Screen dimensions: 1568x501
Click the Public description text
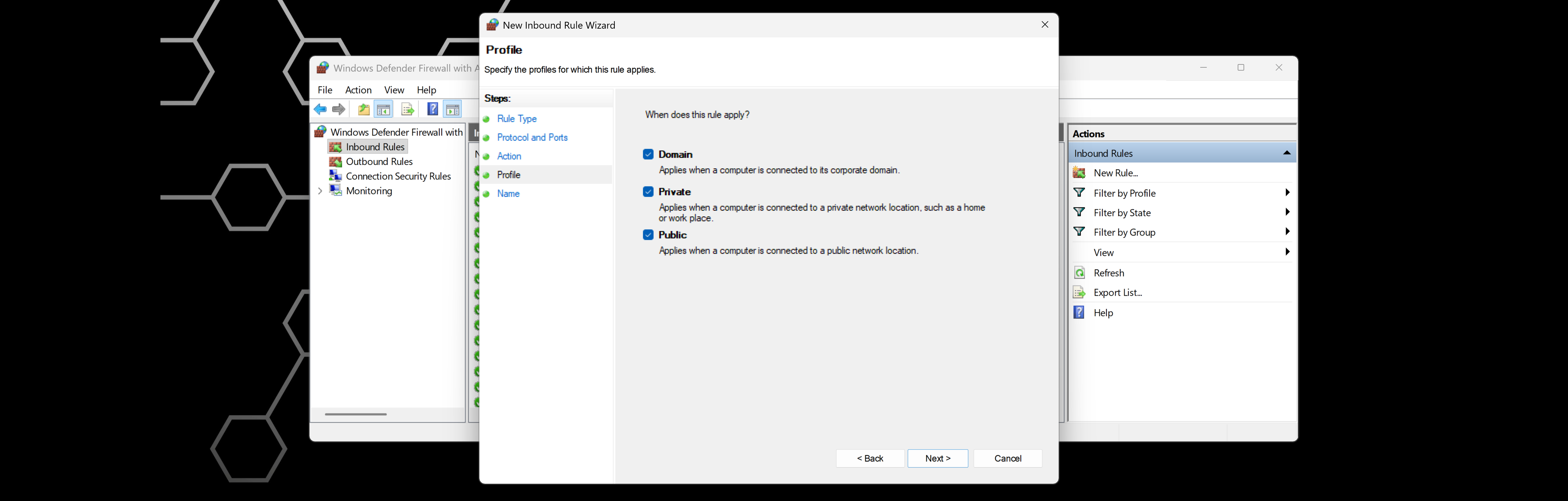tap(788, 251)
